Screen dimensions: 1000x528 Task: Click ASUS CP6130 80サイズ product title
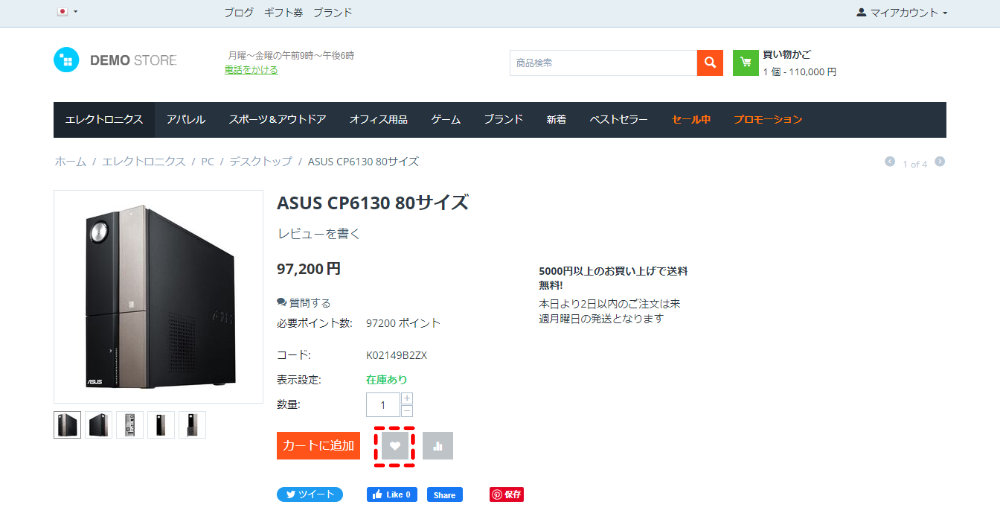pyautogui.click(x=372, y=203)
